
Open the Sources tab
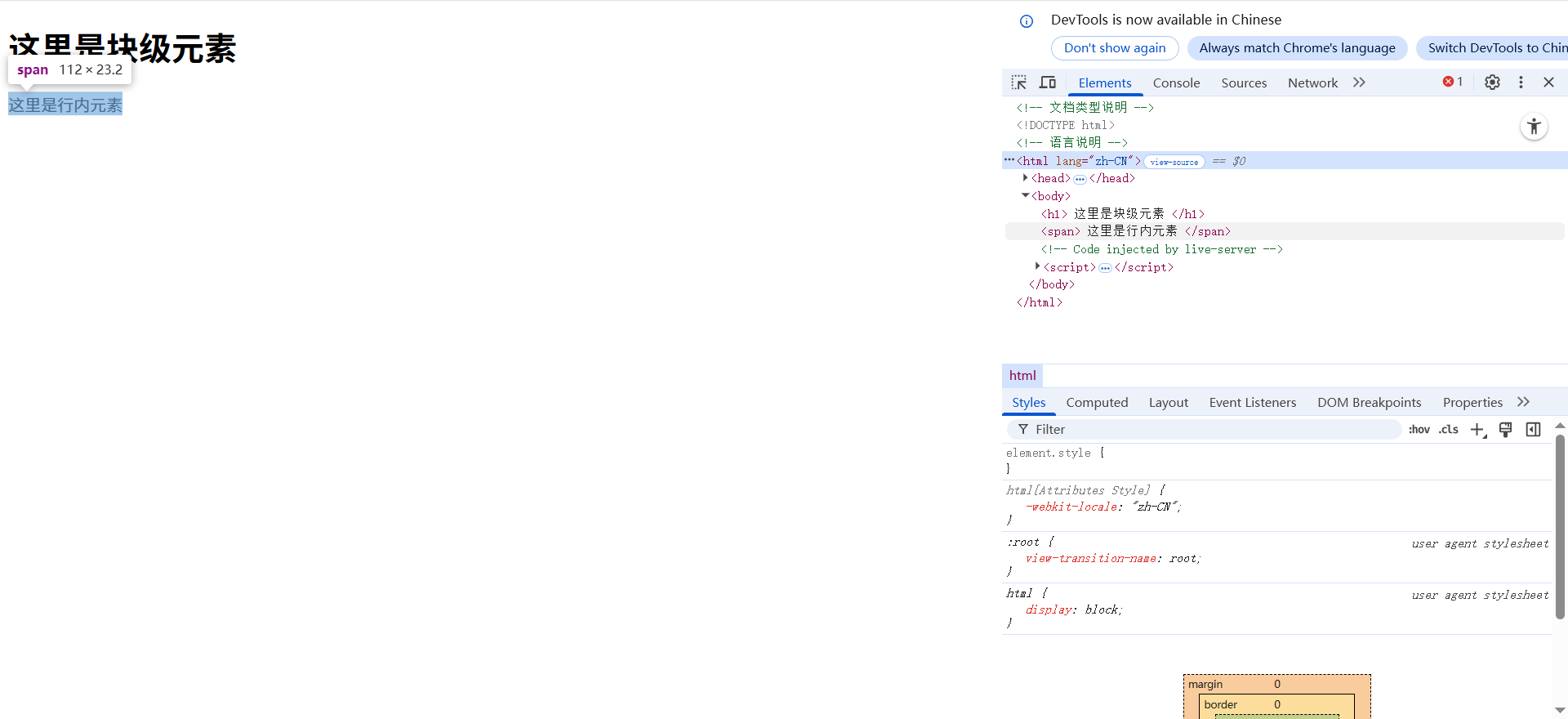tap(1244, 83)
